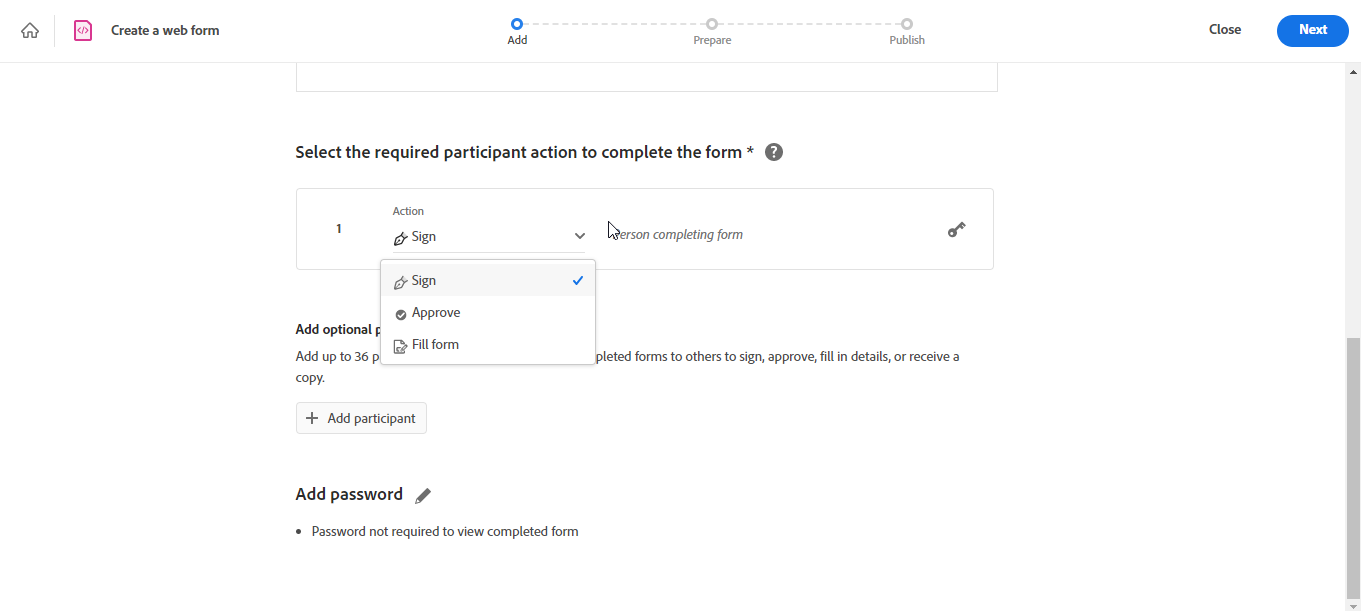The image size is (1361, 611).
Task: Click the Close button
Action: (x=1224, y=30)
